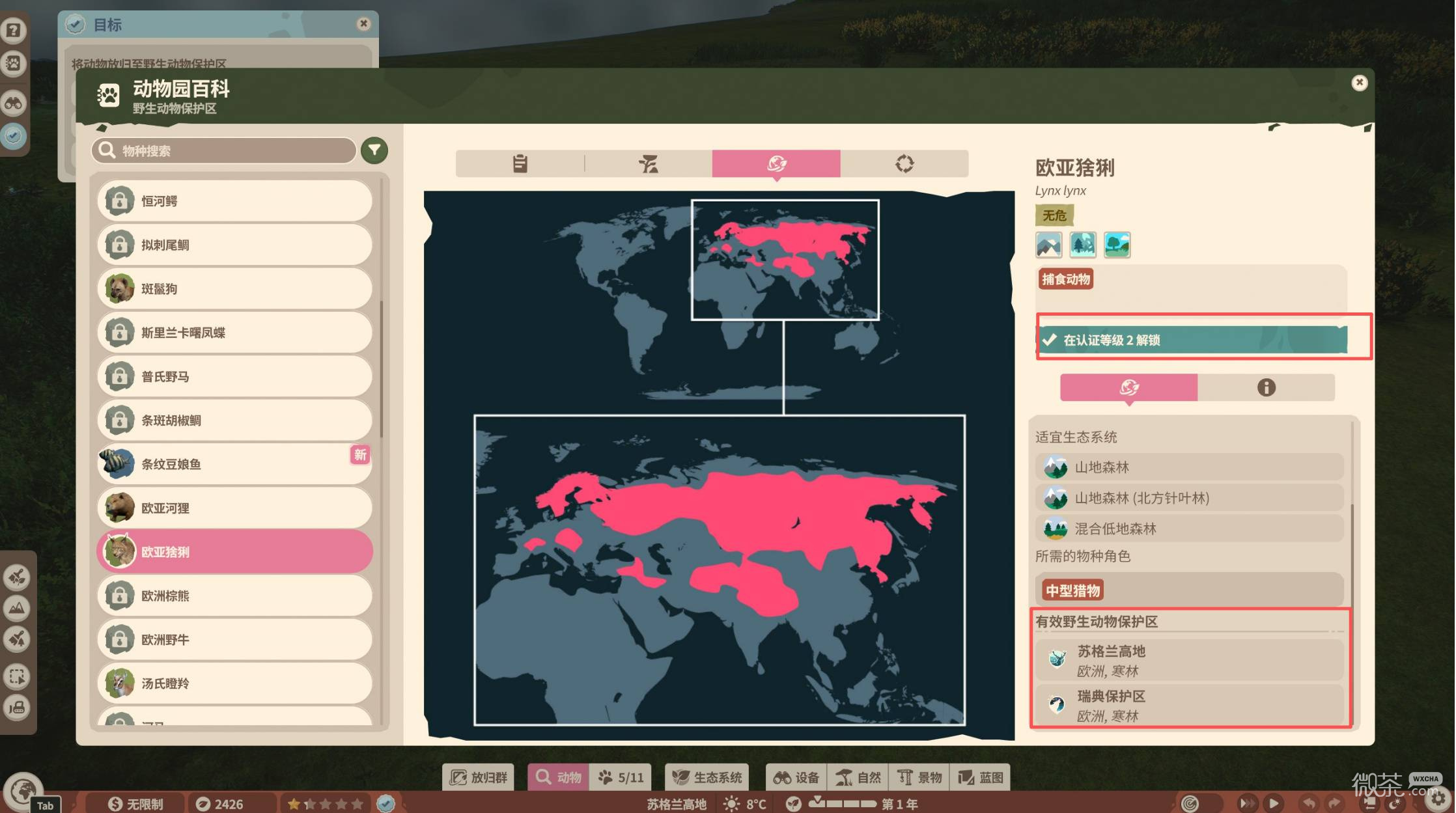The height and width of the screenshot is (813, 1456).
Task: Select 恒河鳄 in the species list
Action: (235, 201)
